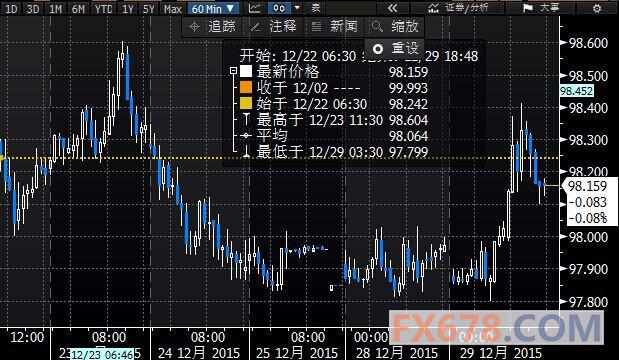Click the 98.159 last price label
The image size is (619, 360).
(x=588, y=186)
